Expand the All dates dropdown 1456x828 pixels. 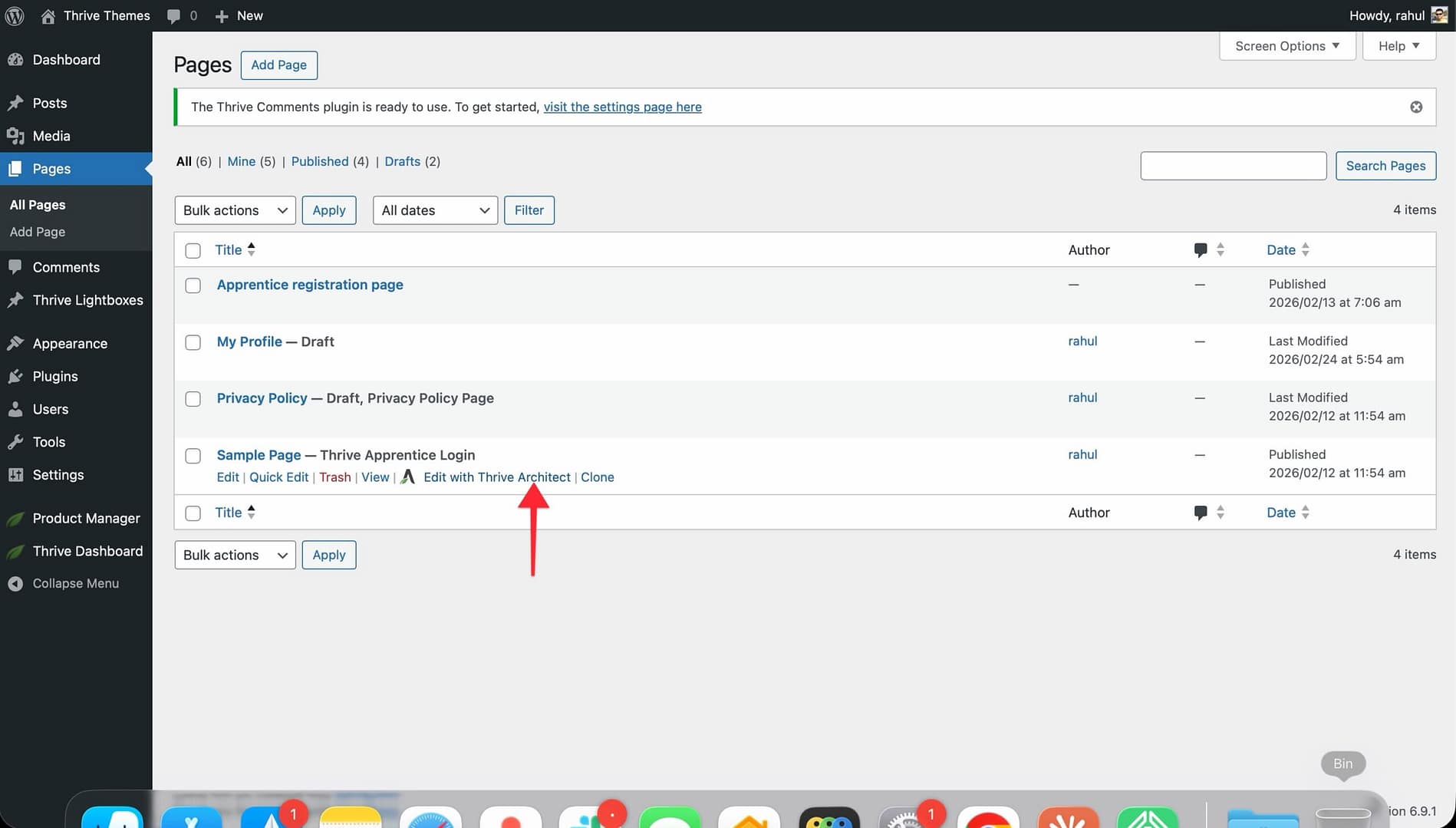click(435, 210)
